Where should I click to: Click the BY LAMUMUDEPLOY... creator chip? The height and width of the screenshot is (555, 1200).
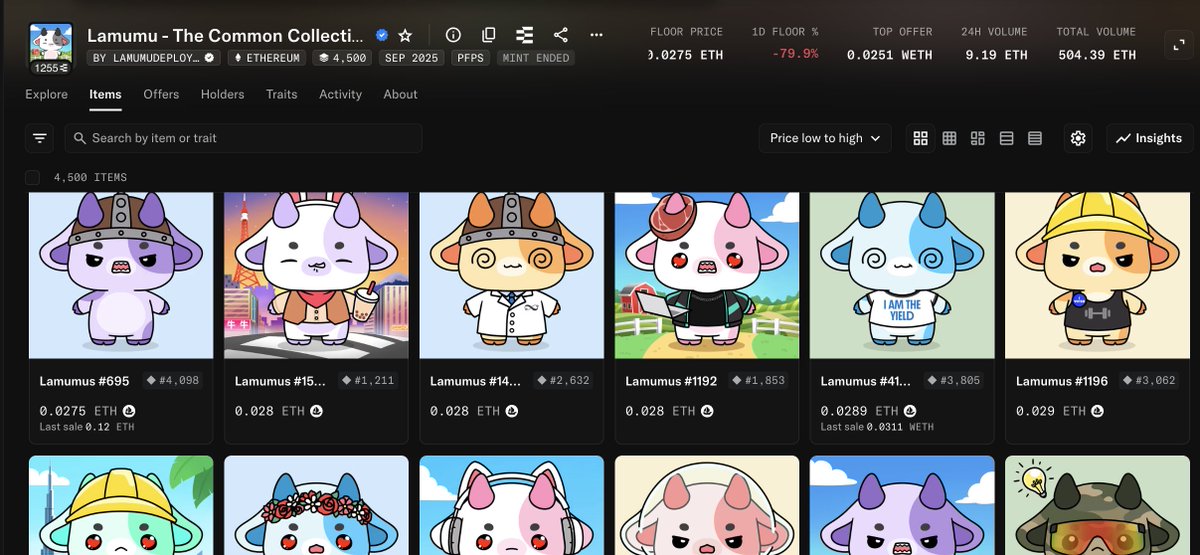coord(154,58)
